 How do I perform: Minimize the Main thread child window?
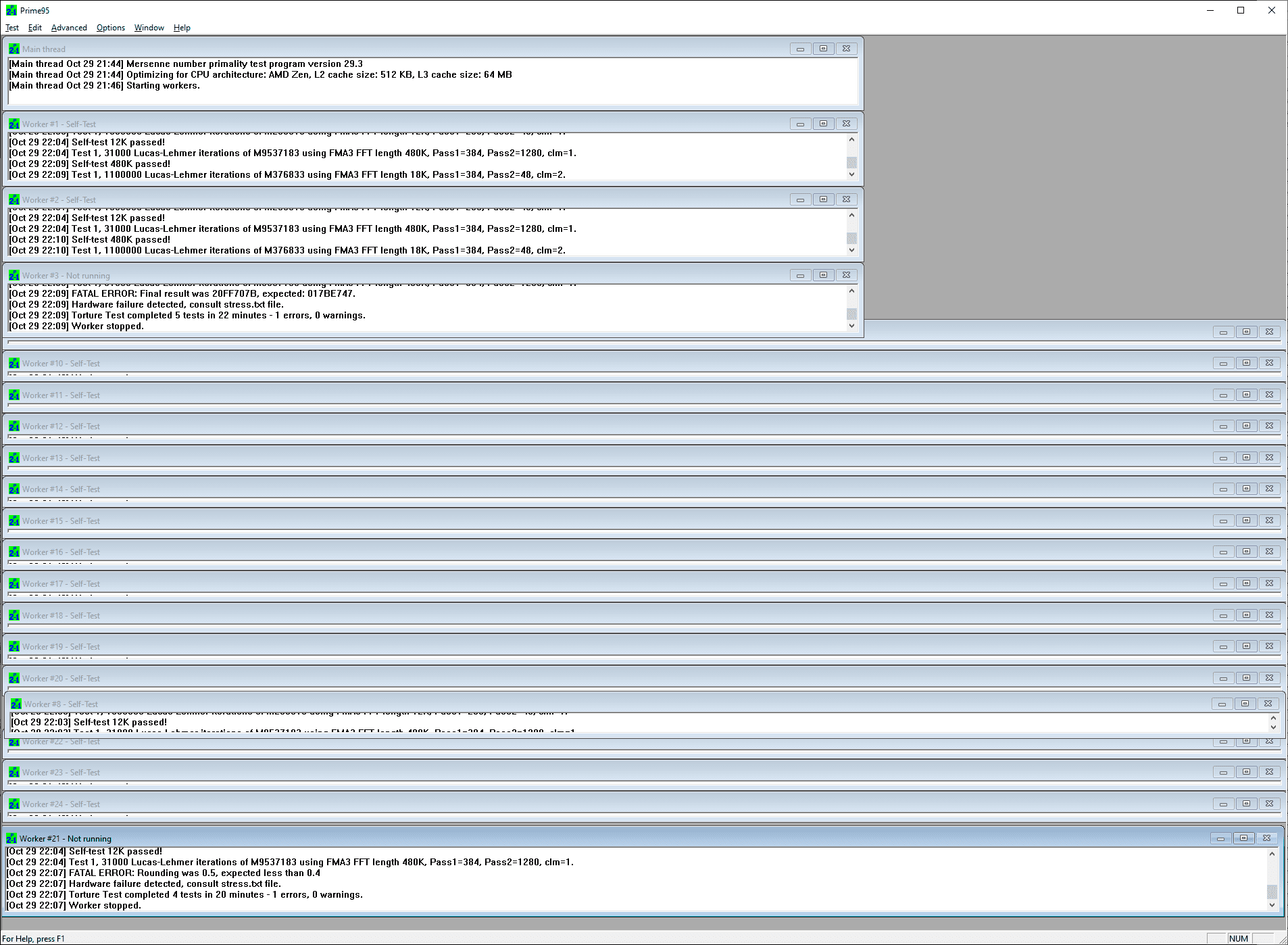(x=800, y=49)
